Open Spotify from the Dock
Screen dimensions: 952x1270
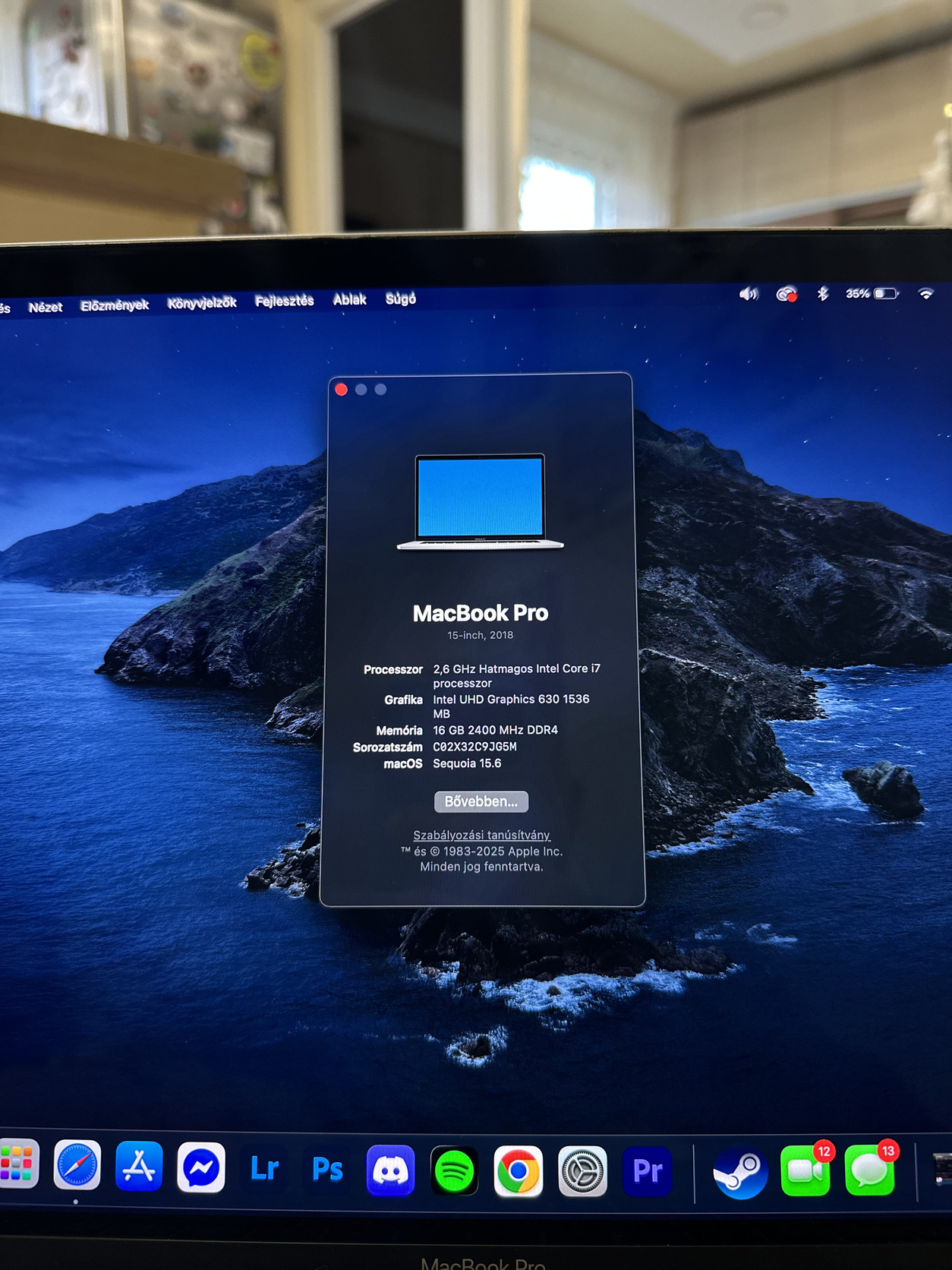(x=454, y=1171)
